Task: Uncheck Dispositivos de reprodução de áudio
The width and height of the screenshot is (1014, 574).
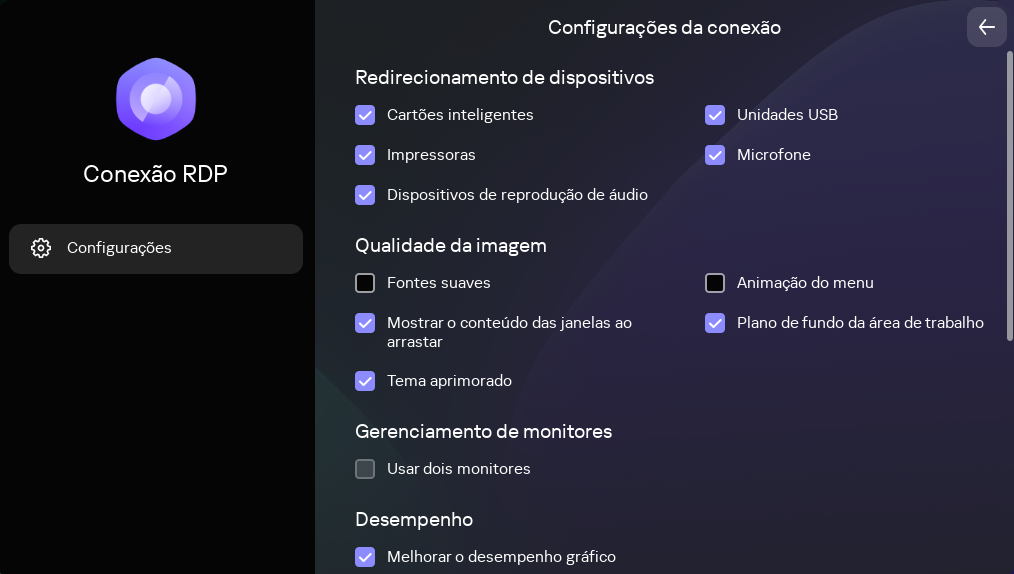Action: point(365,195)
